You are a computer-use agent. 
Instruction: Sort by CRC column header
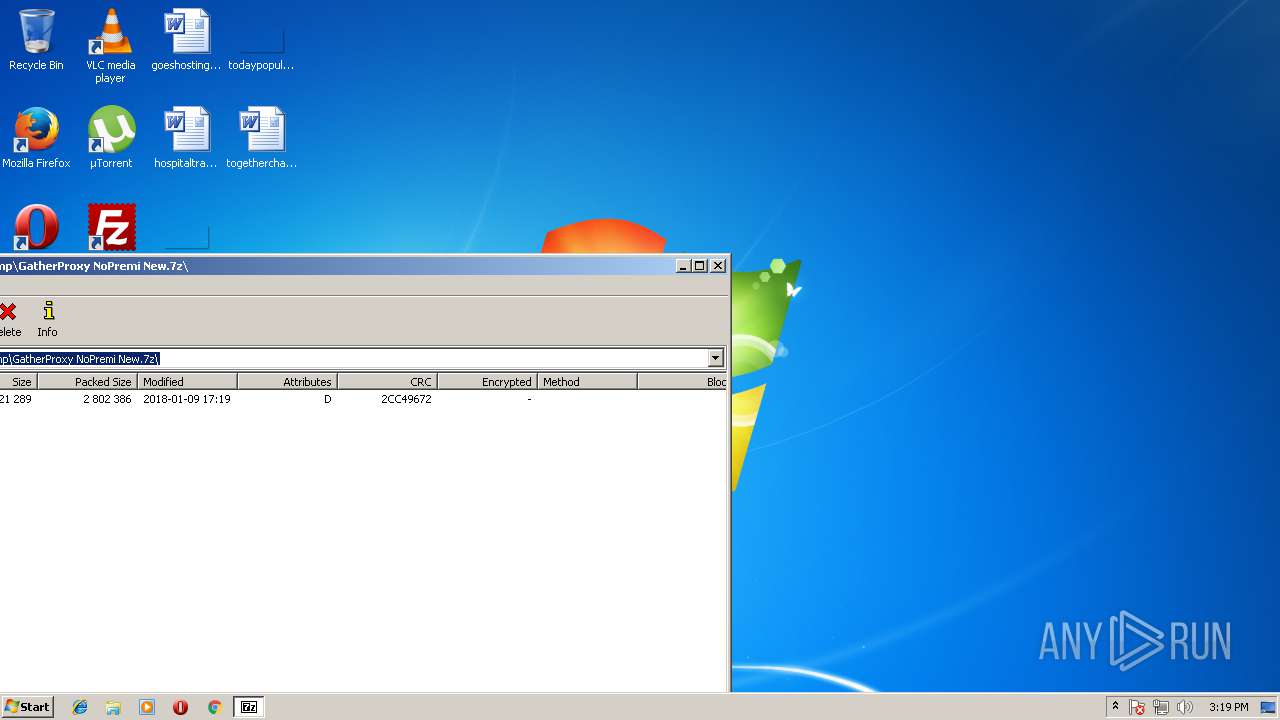pyautogui.click(x=387, y=382)
